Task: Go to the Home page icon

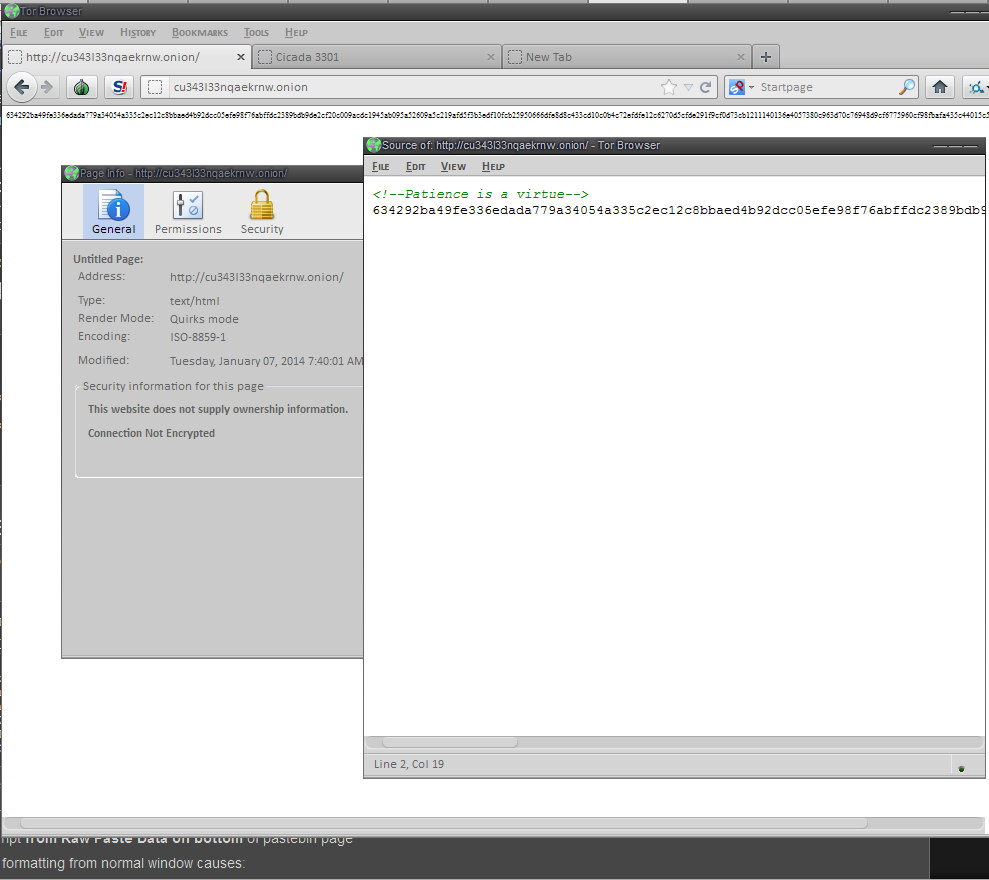Action: tap(940, 87)
